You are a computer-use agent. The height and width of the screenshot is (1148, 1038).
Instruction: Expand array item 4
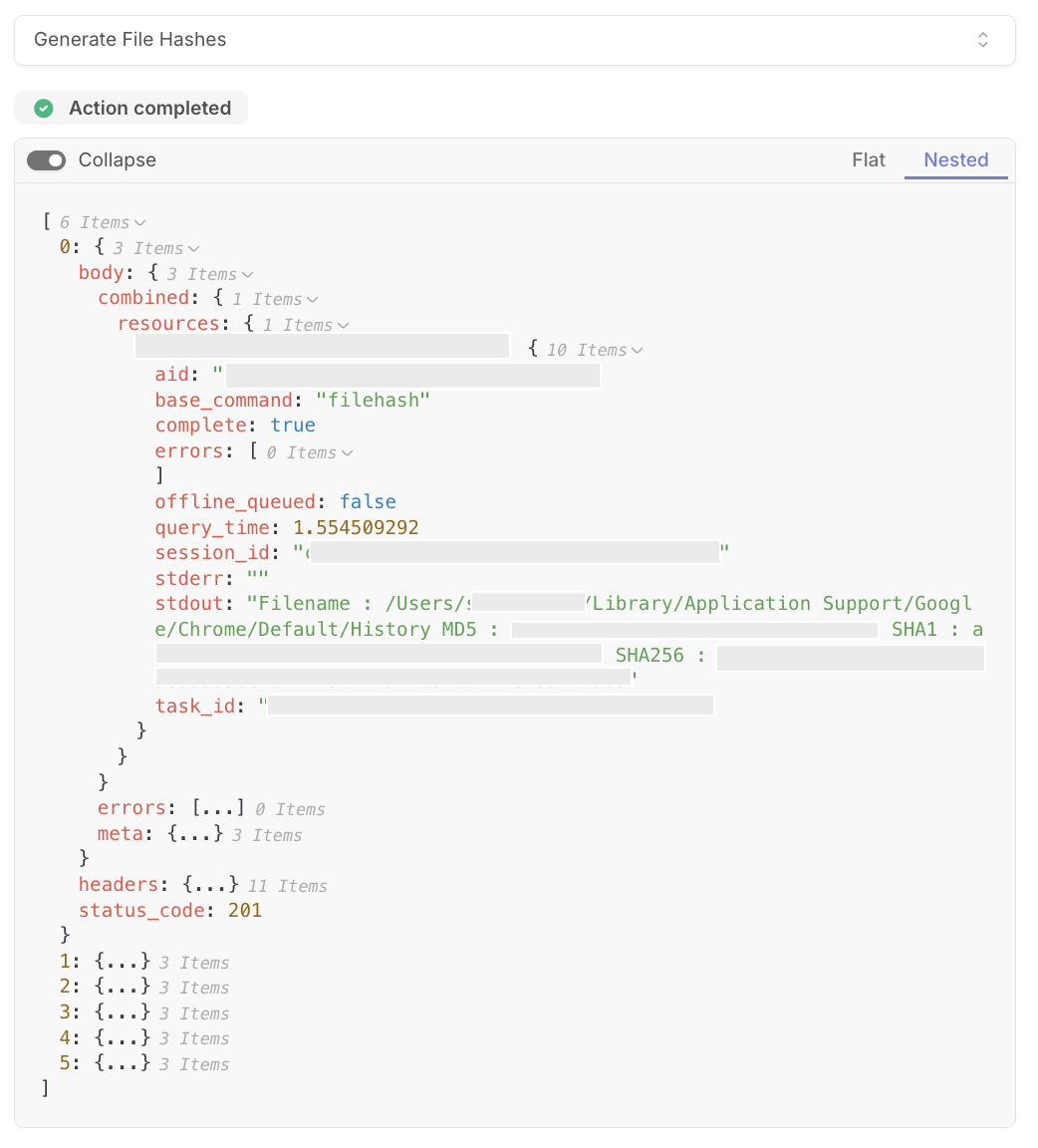tap(123, 1037)
